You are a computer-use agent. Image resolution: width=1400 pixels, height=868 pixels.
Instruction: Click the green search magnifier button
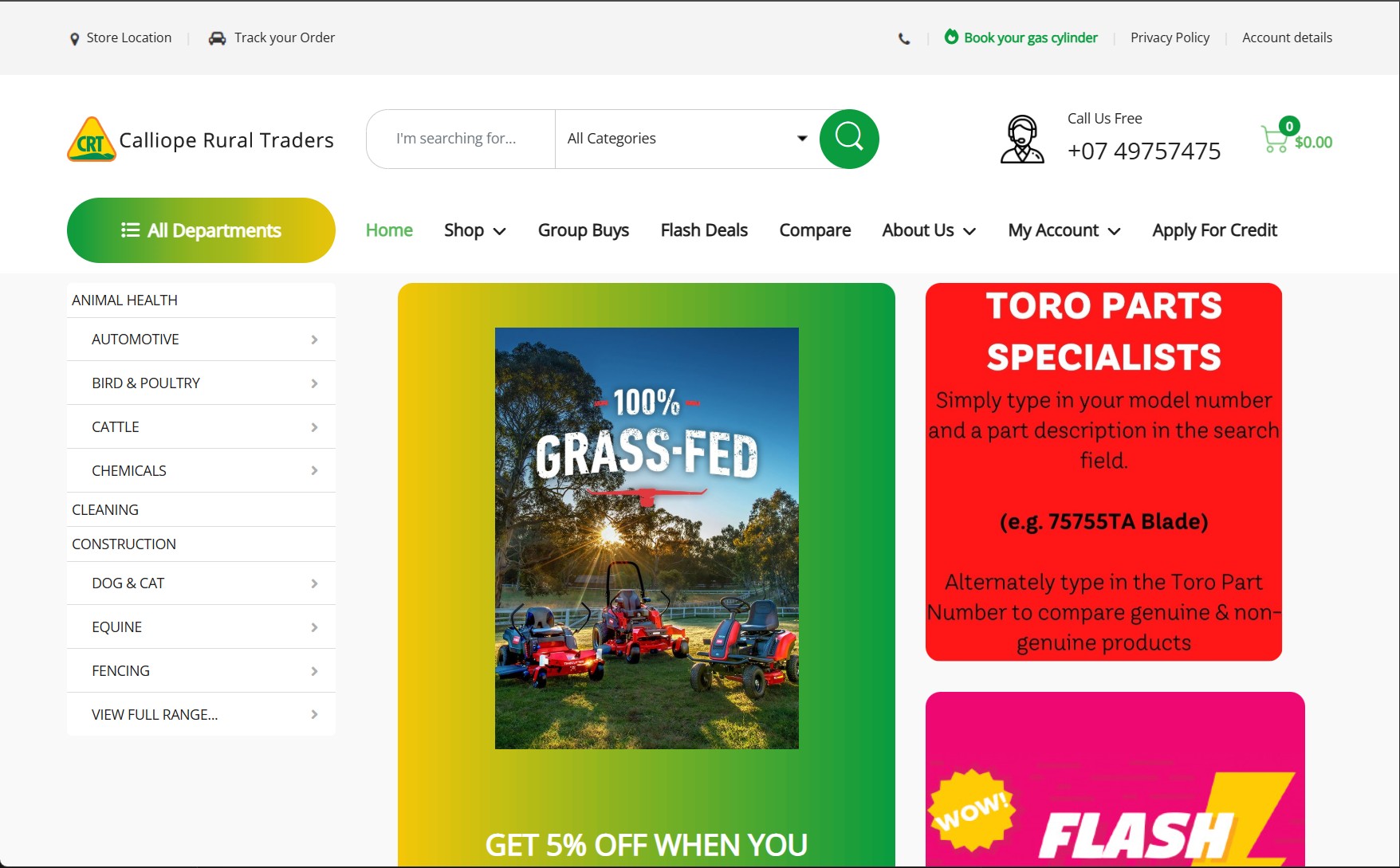(x=849, y=139)
